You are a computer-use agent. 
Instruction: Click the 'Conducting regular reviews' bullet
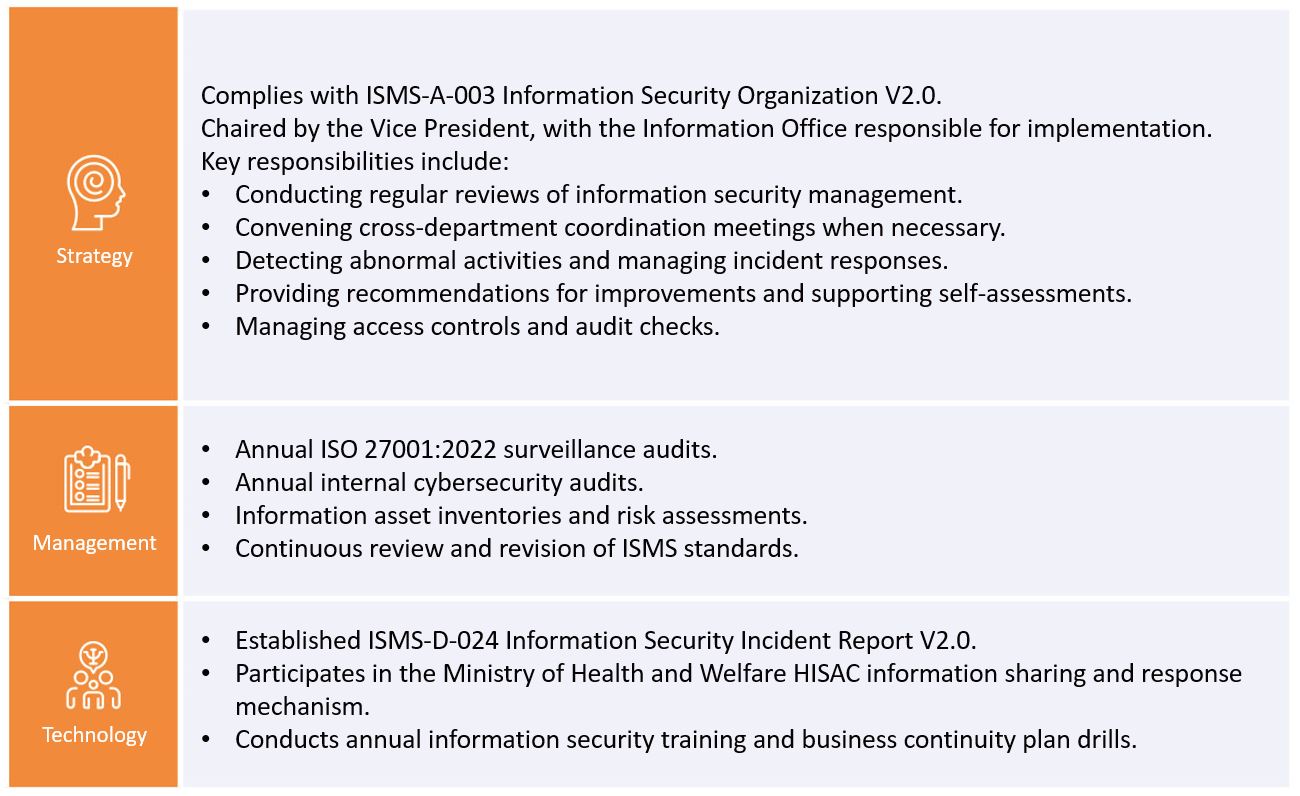pyautogui.click(x=598, y=195)
